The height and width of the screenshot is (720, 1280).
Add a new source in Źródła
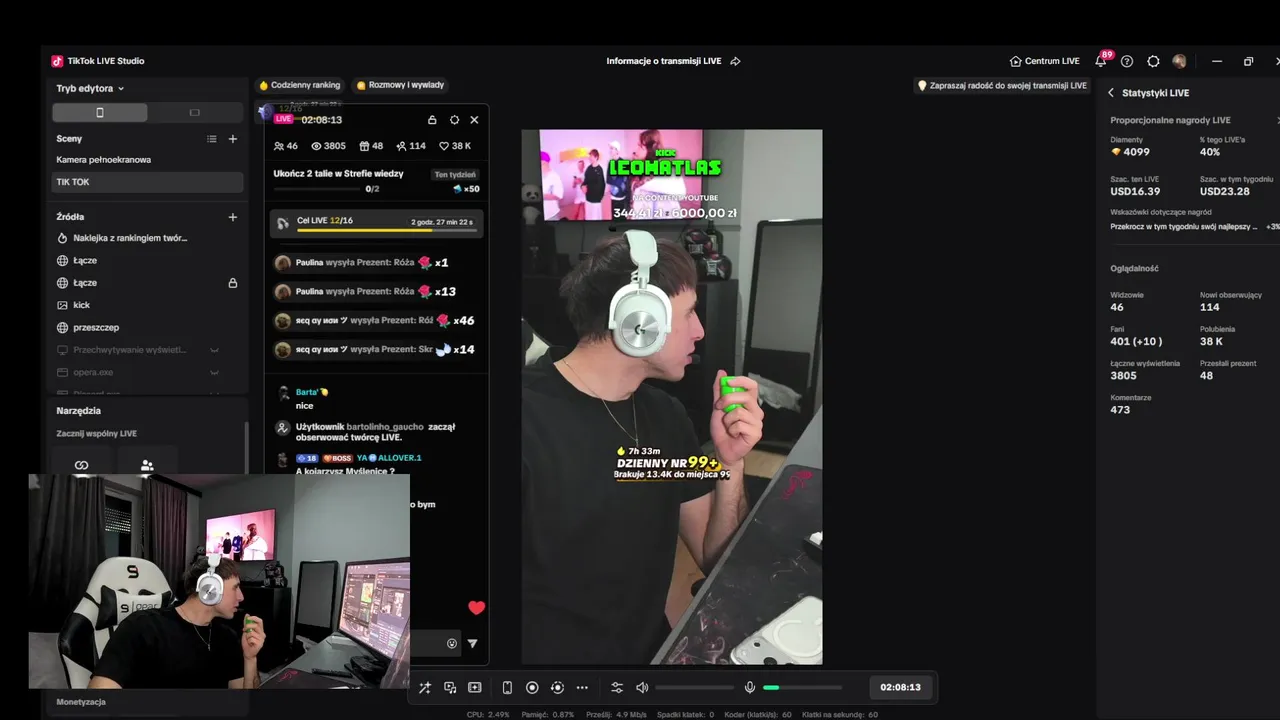tap(233, 217)
